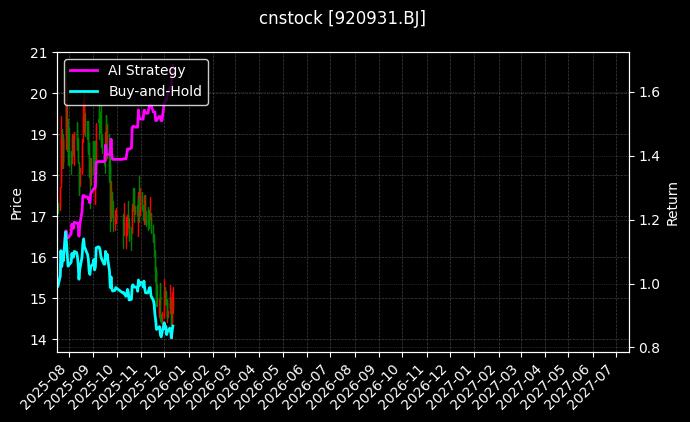
Task: Select the AI Strategy legend label
Action: pyautogui.click(x=146, y=70)
